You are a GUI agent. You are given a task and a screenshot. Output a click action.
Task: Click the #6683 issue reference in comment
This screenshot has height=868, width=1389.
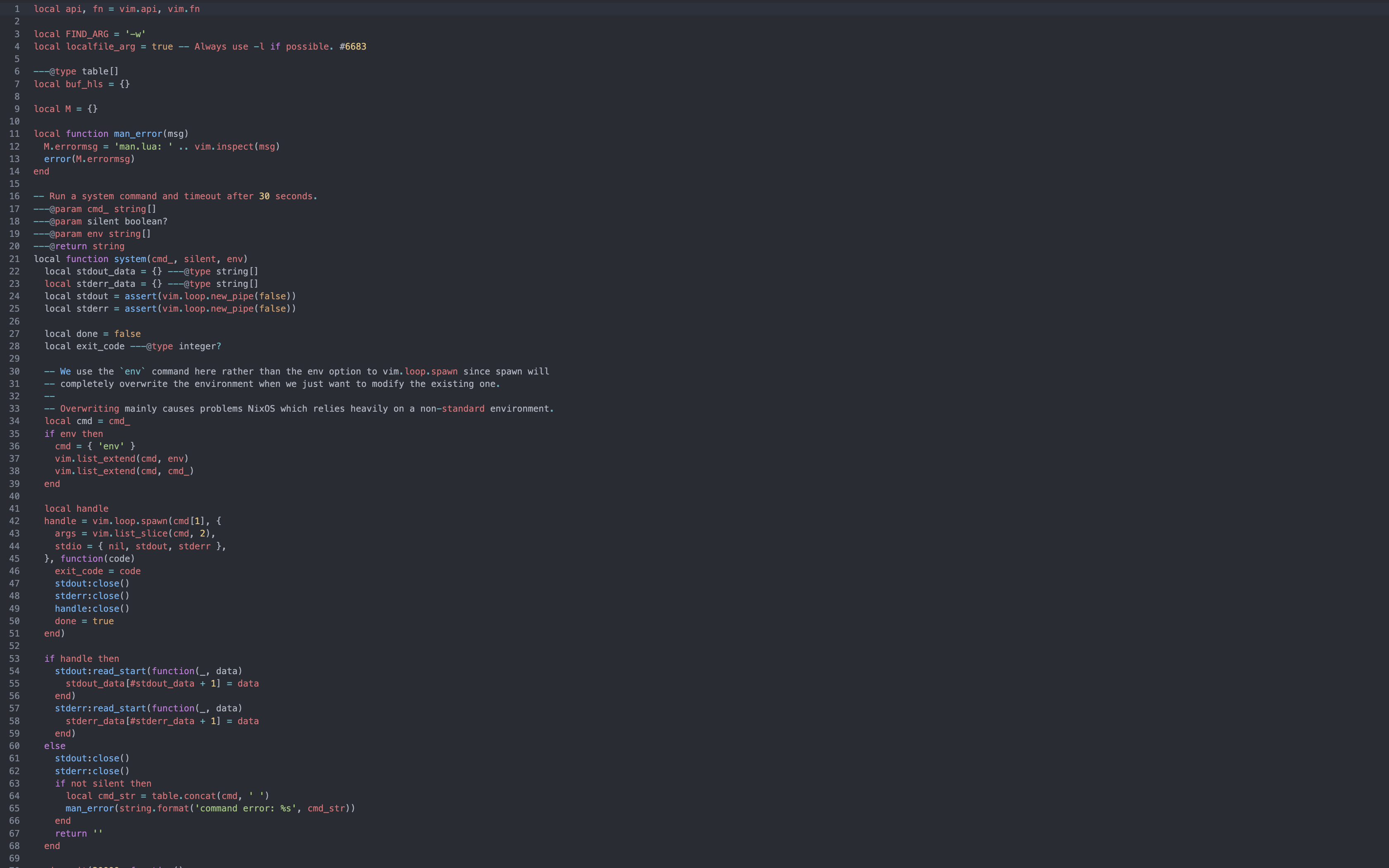coord(352,46)
